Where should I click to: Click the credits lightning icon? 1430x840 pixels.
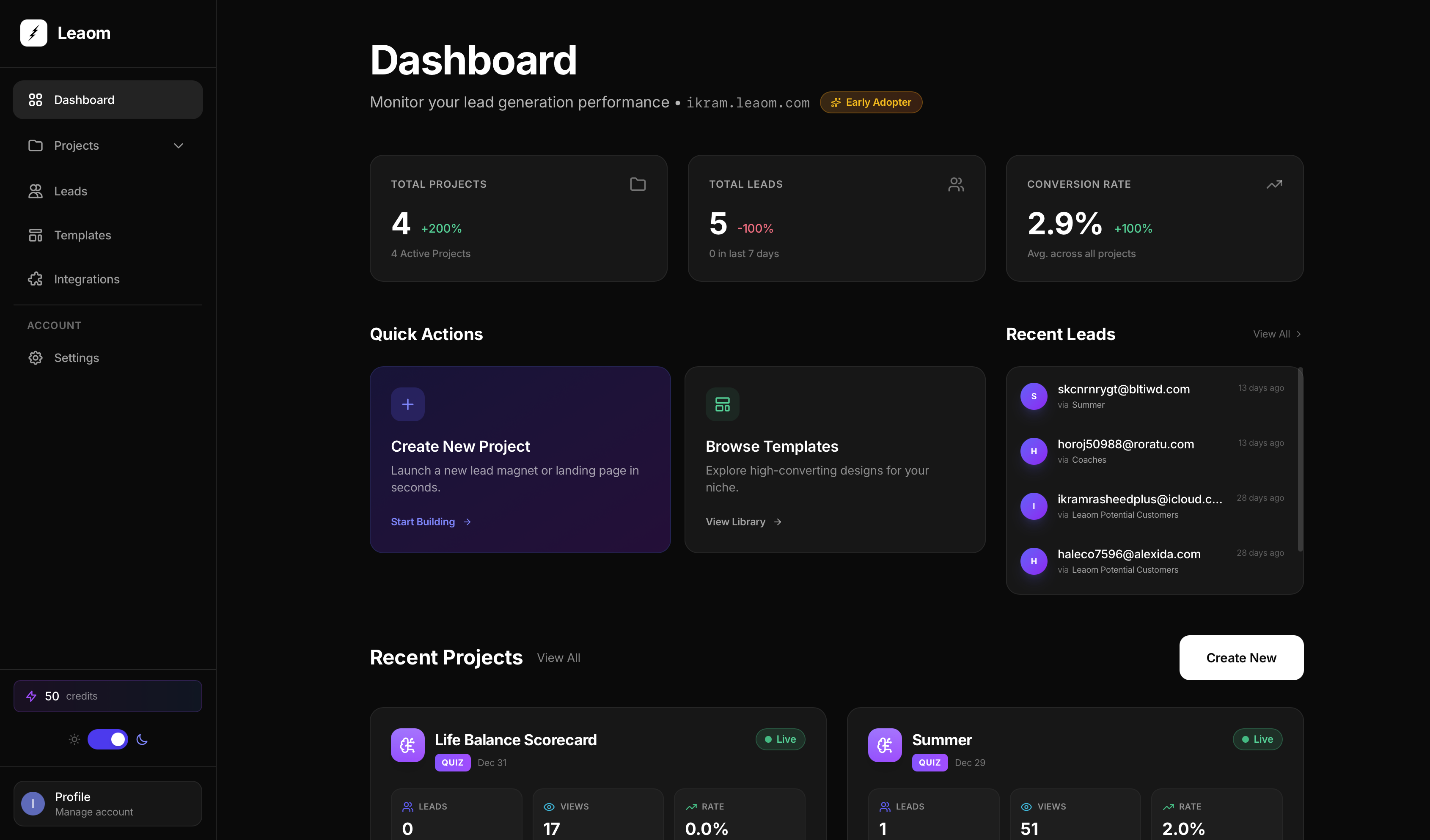coord(30,696)
